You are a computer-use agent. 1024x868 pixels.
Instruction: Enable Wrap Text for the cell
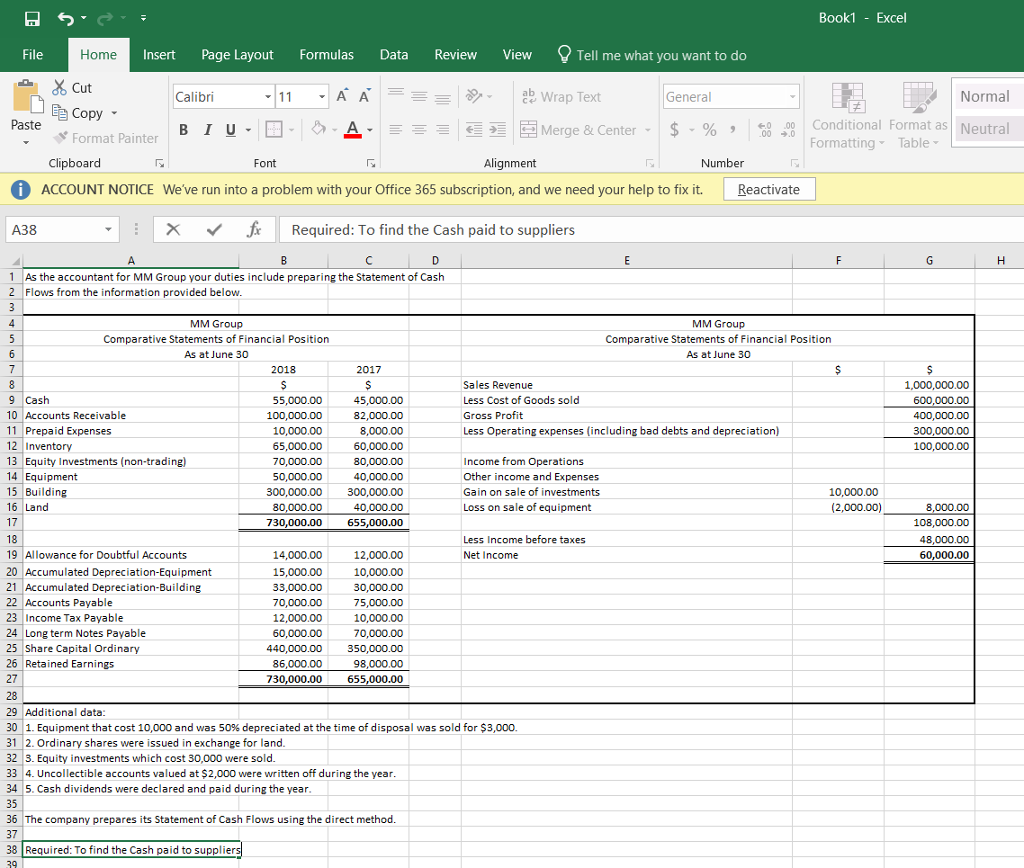point(570,96)
